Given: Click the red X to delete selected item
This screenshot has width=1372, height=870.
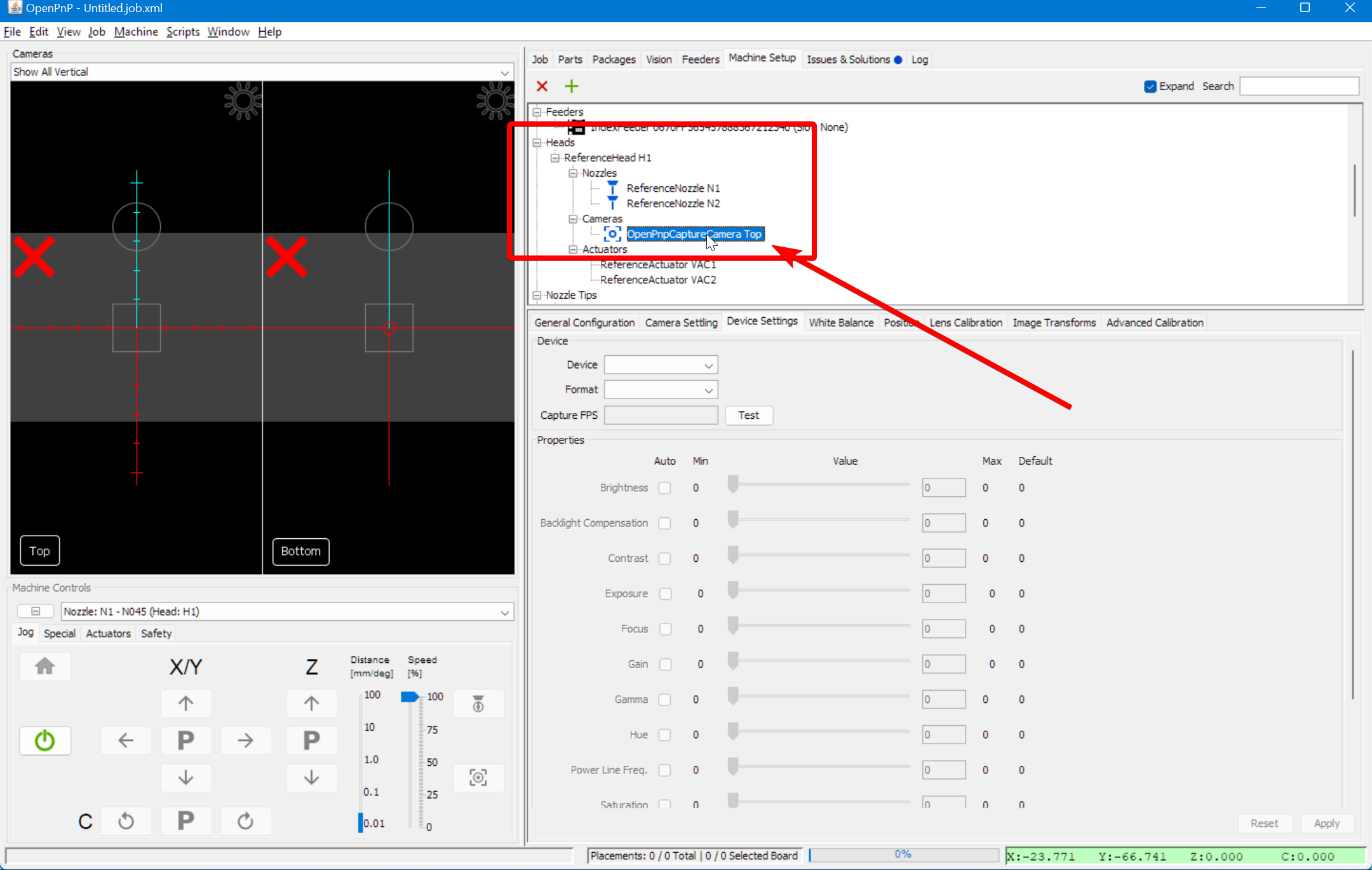Looking at the screenshot, I should point(542,86).
